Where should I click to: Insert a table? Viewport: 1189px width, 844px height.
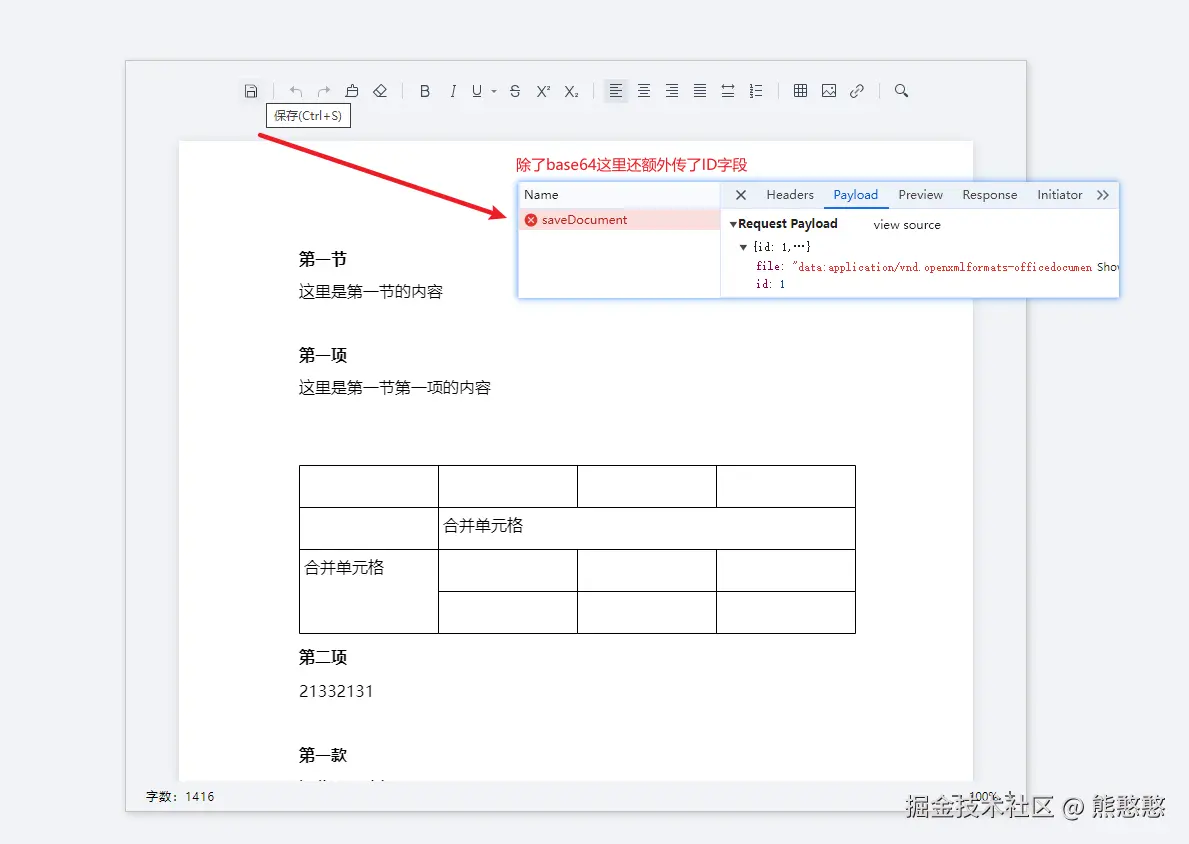[800, 91]
